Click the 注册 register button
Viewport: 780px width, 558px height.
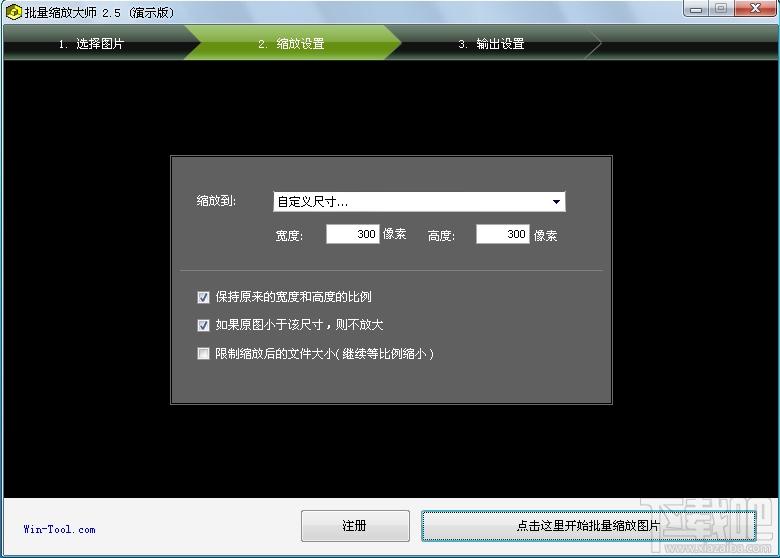(355, 526)
